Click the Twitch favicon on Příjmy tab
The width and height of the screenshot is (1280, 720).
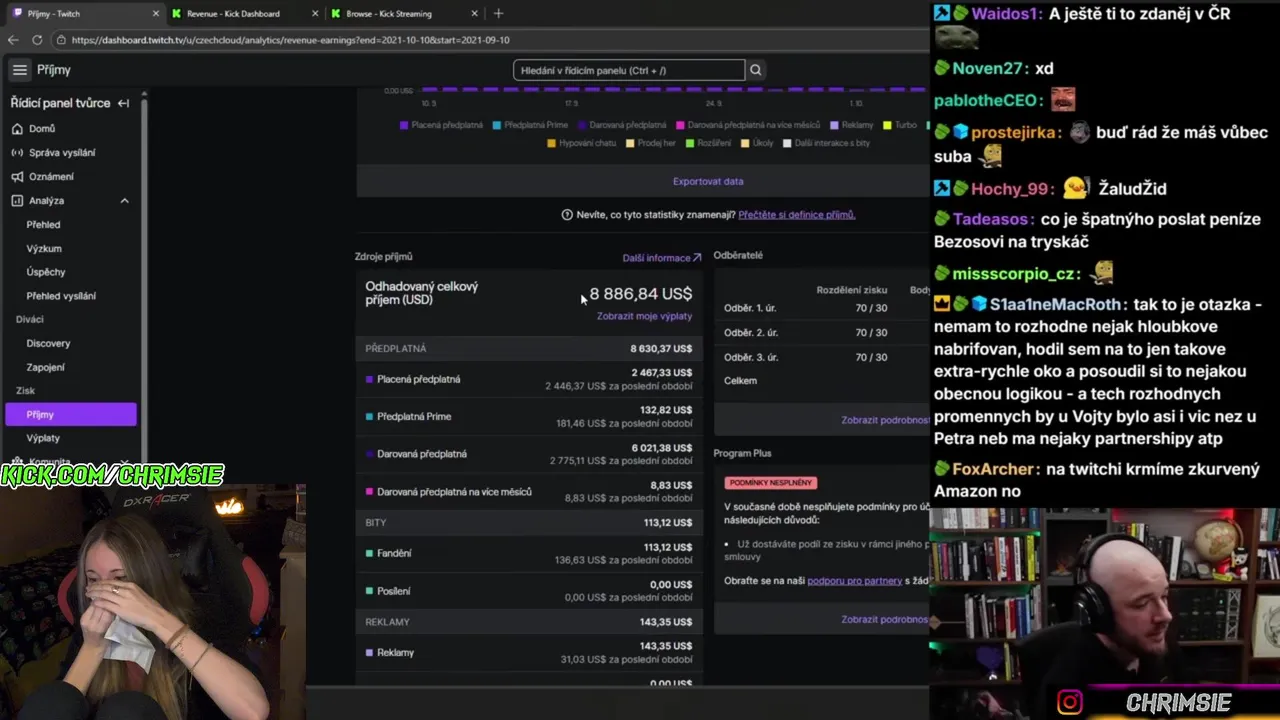tap(18, 14)
